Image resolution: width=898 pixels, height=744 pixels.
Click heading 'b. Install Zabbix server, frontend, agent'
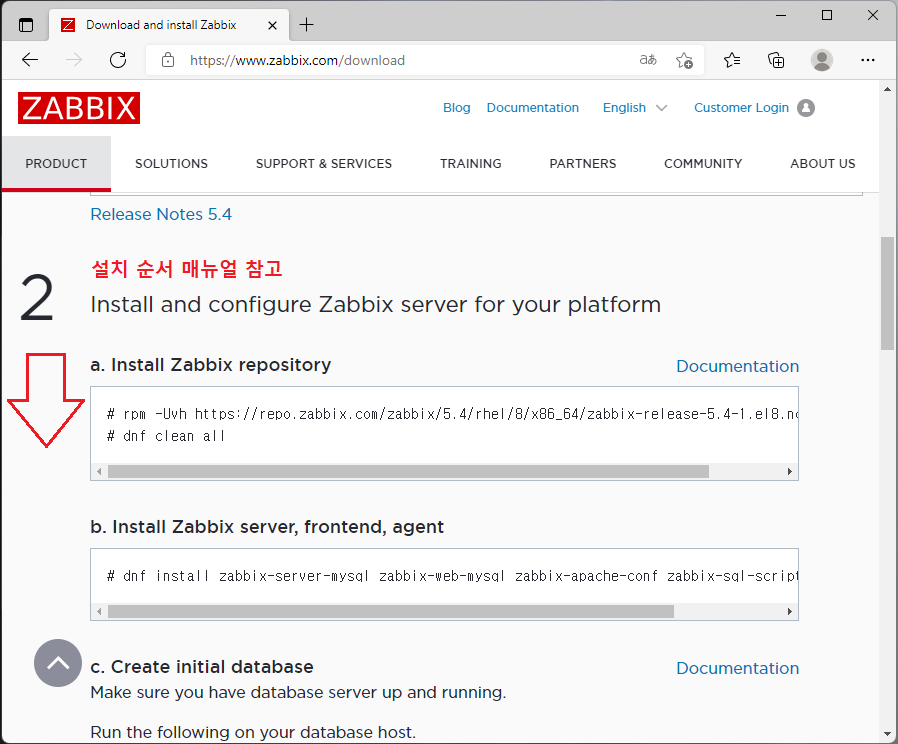267,527
